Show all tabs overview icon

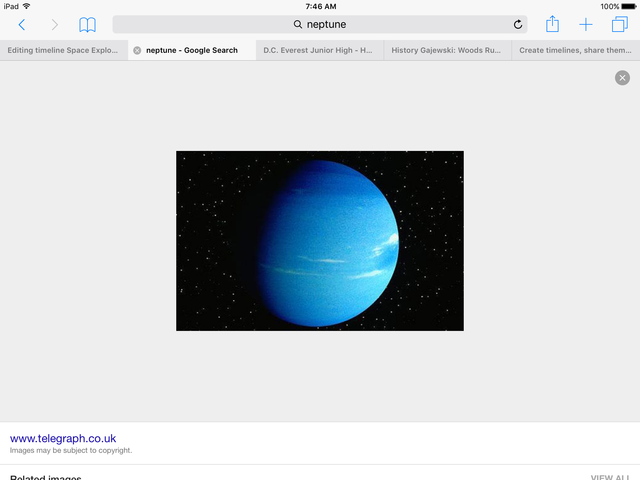(620, 24)
